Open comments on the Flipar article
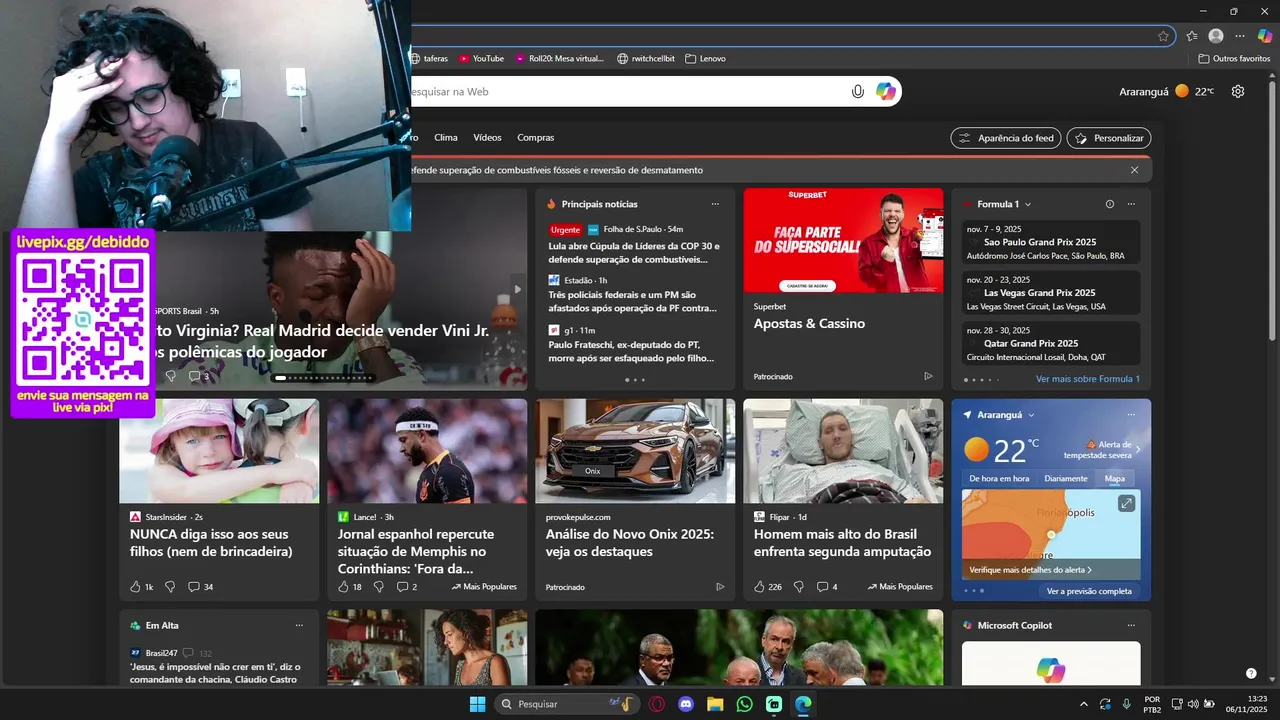Image resolution: width=1280 pixels, height=720 pixels. coord(827,587)
